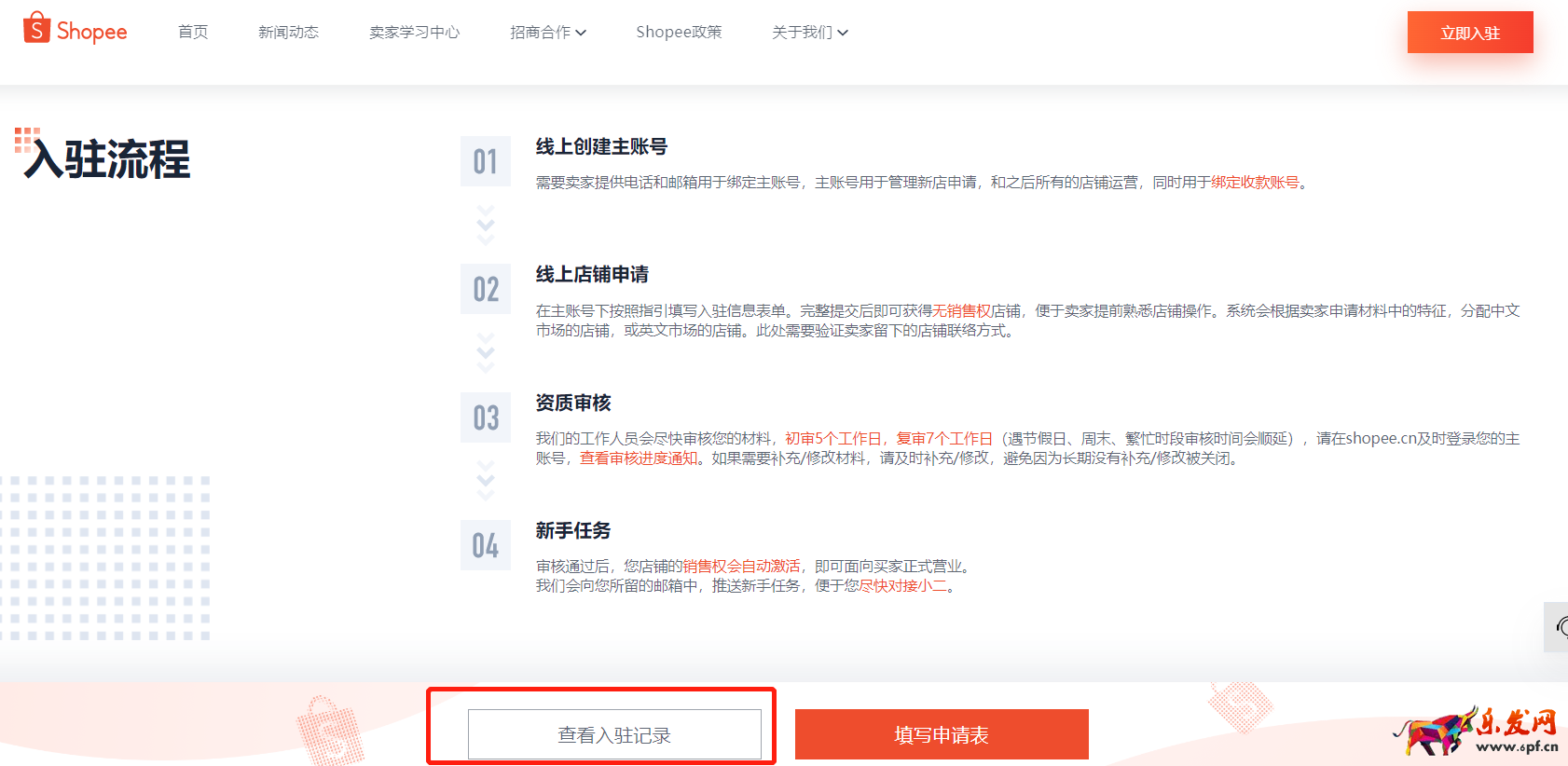Click the step number 04 box
The width and height of the screenshot is (1568, 766).
pyautogui.click(x=486, y=545)
